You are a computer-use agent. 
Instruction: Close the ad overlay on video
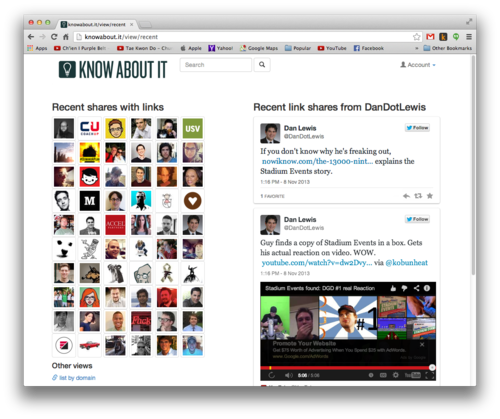coord(422,344)
